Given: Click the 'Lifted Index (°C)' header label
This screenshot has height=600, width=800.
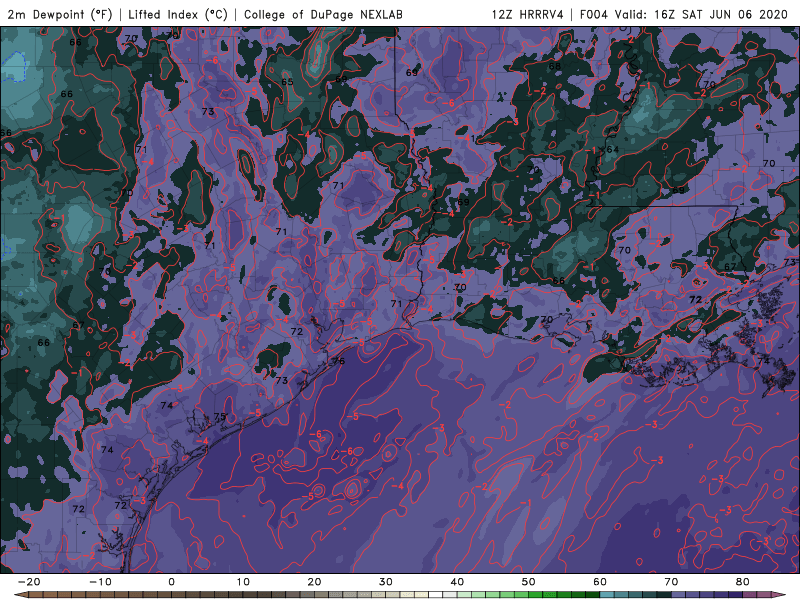Looking at the screenshot, I should point(178,14).
